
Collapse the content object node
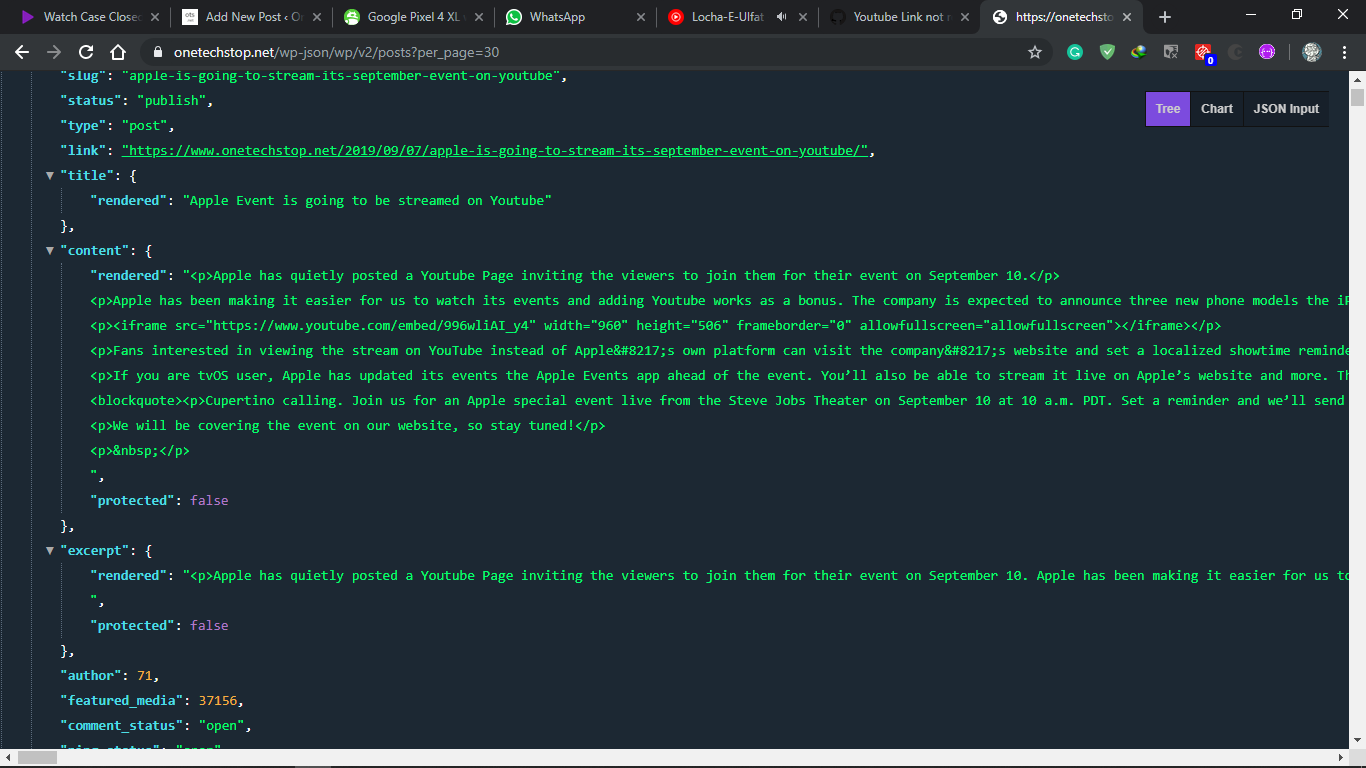pos(49,250)
